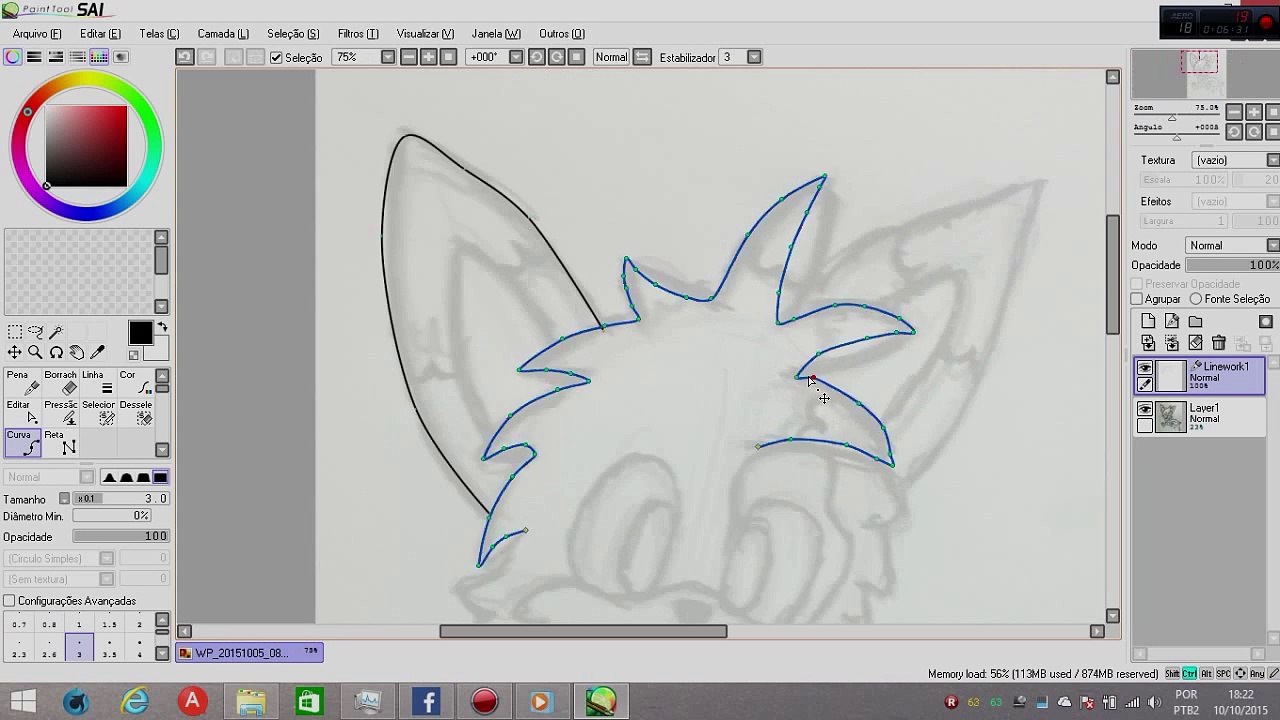Create a new layer folder
Screen dimensions: 1280x720
pyautogui.click(x=1195, y=321)
